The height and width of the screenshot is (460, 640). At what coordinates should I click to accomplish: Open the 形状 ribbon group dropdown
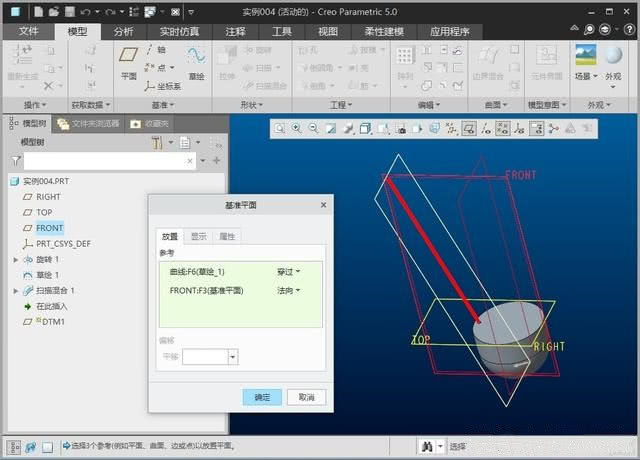coord(251,105)
